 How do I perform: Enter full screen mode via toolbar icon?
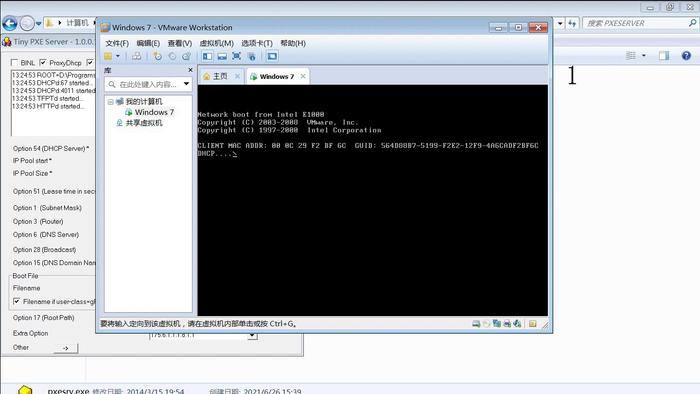coord(237,56)
